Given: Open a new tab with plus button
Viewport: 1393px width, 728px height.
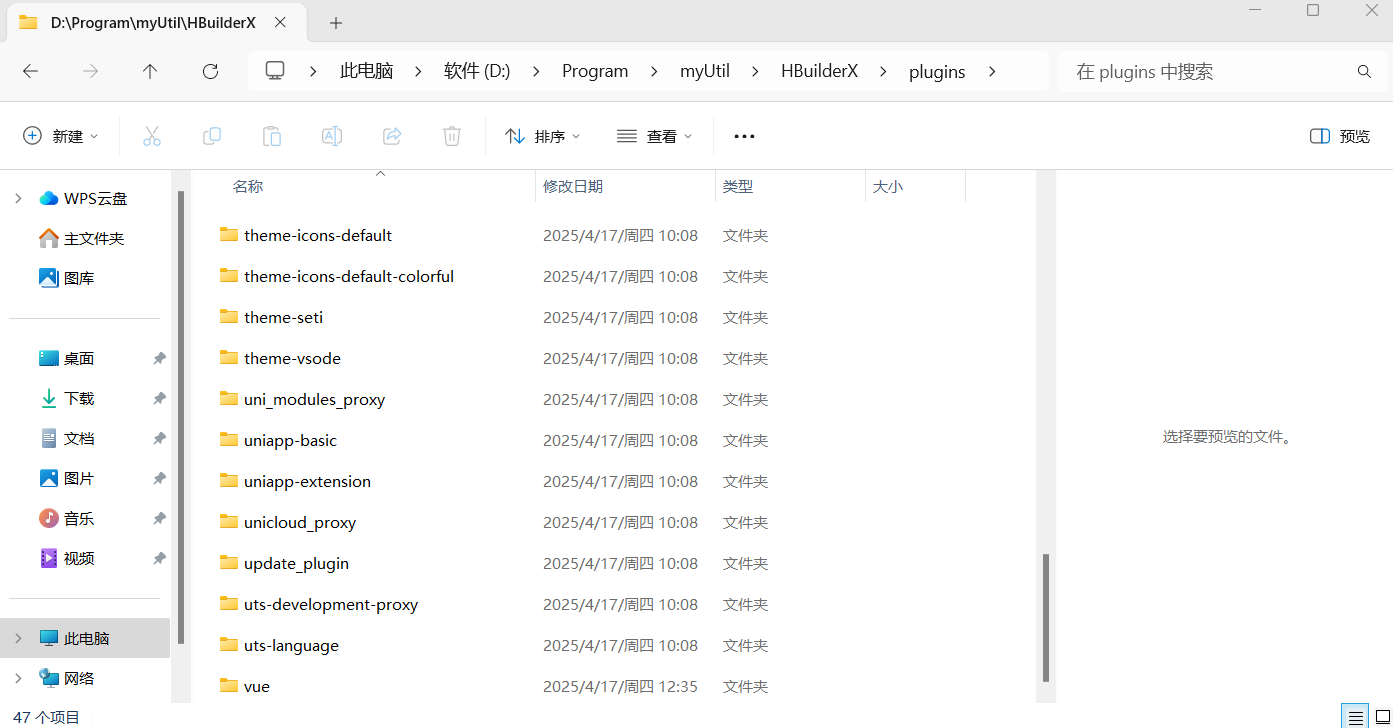Looking at the screenshot, I should tap(336, 22).
